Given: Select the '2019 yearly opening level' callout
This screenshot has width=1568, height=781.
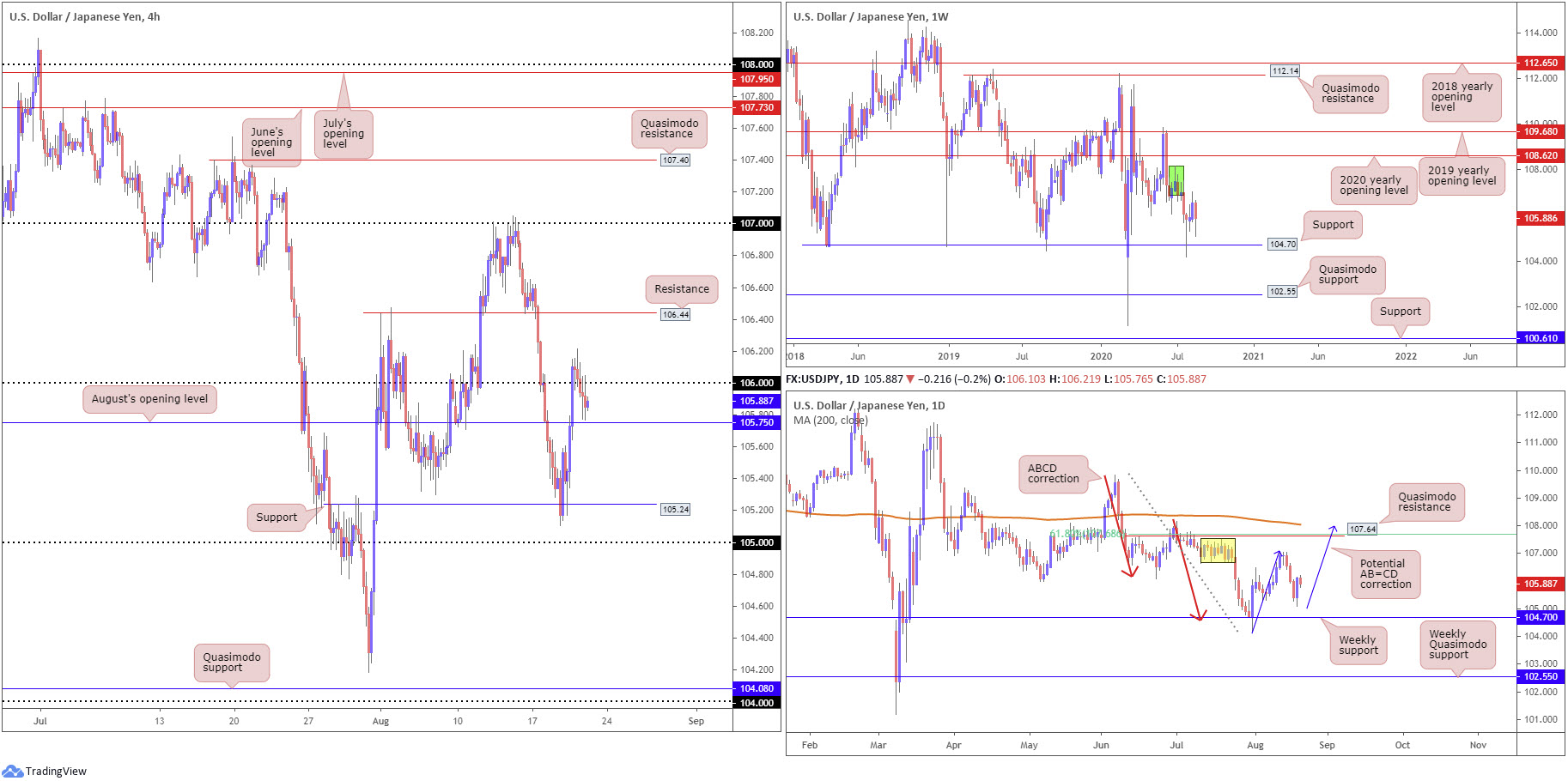Looking at the screenshot, I should click(1462, 176).
